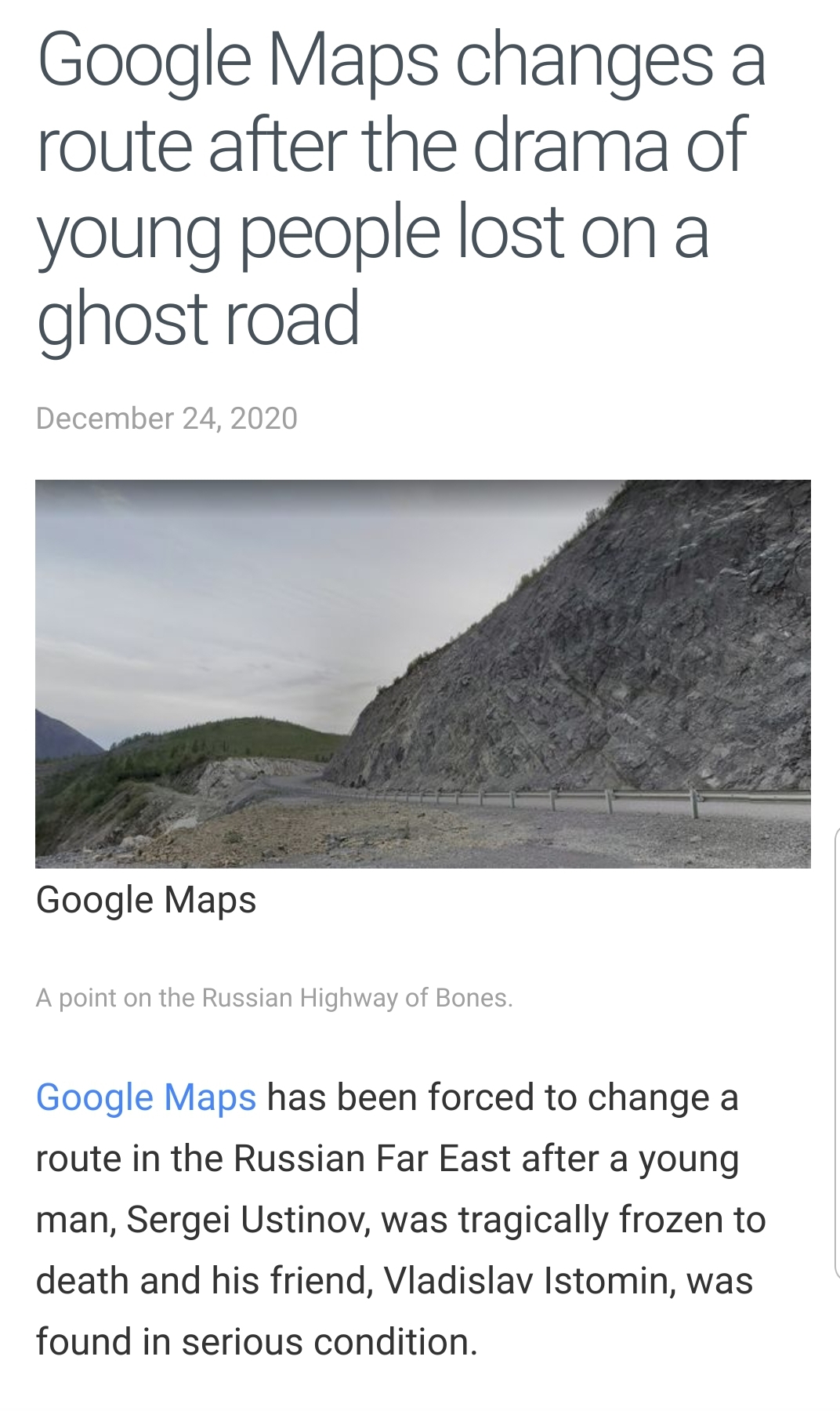This screenshot has height=1411, width=840.
Task: Select the article date December 24, 2020
Action: (167, 418)
